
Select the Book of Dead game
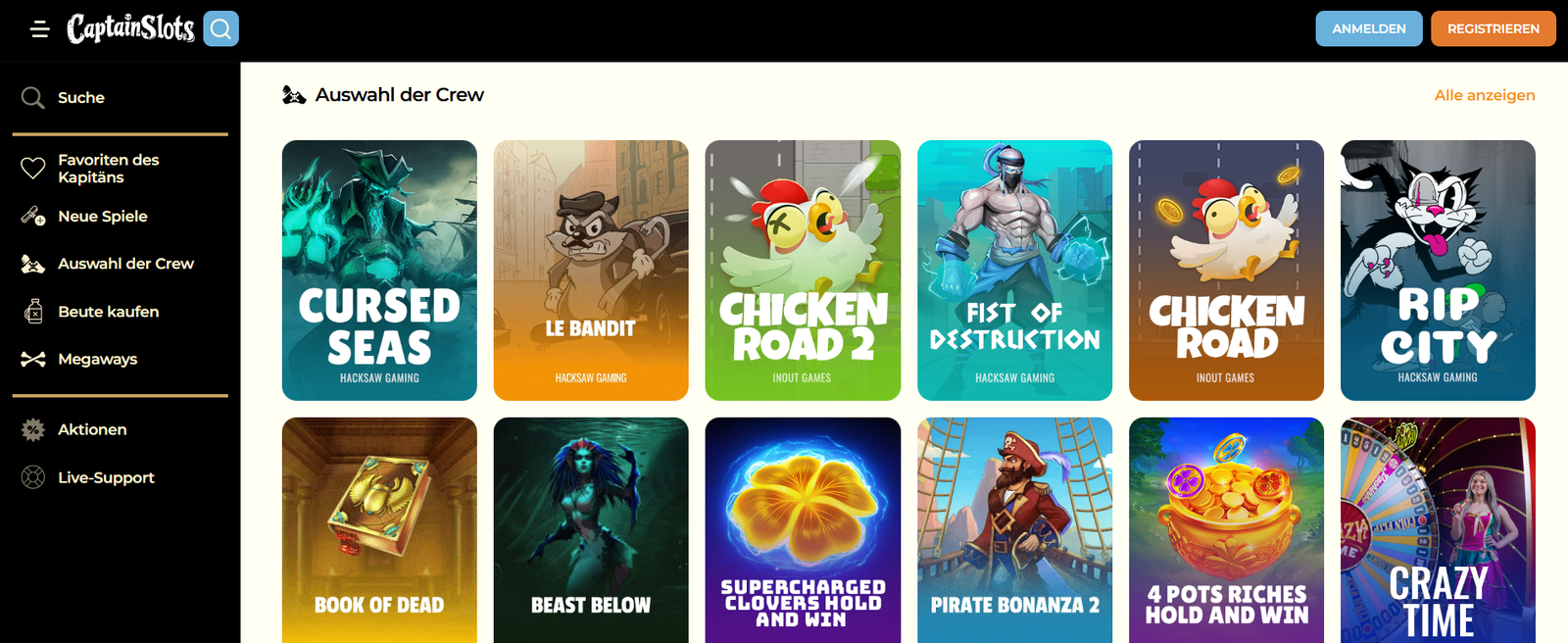click(379, 530)
